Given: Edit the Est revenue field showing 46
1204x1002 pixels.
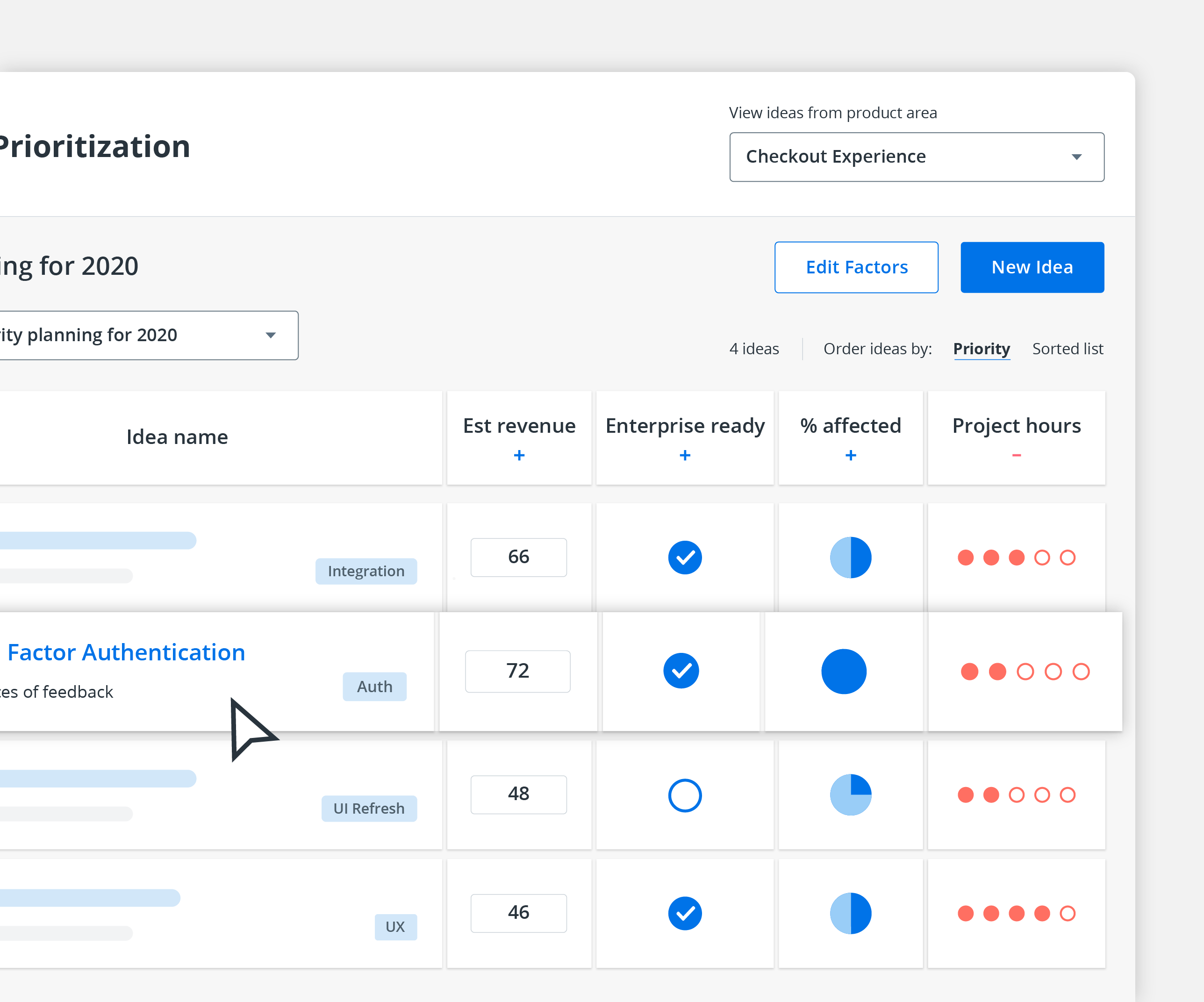Looking at the screenshot, I should click(x=519, y=913).
